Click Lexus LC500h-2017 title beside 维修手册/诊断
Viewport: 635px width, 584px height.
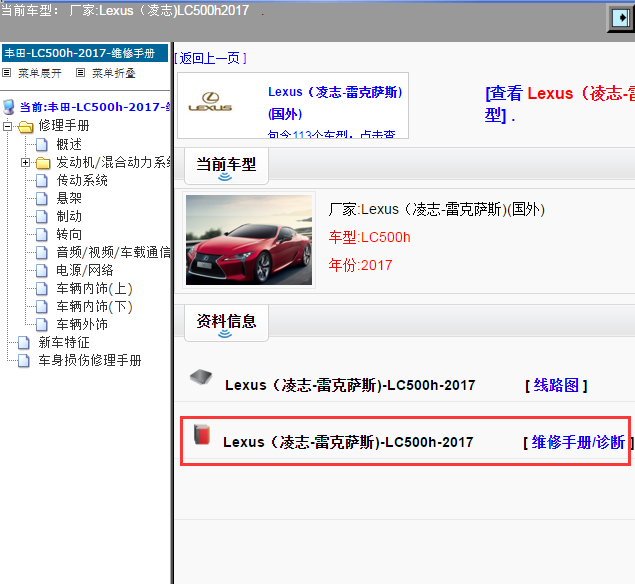coord(348,442)
